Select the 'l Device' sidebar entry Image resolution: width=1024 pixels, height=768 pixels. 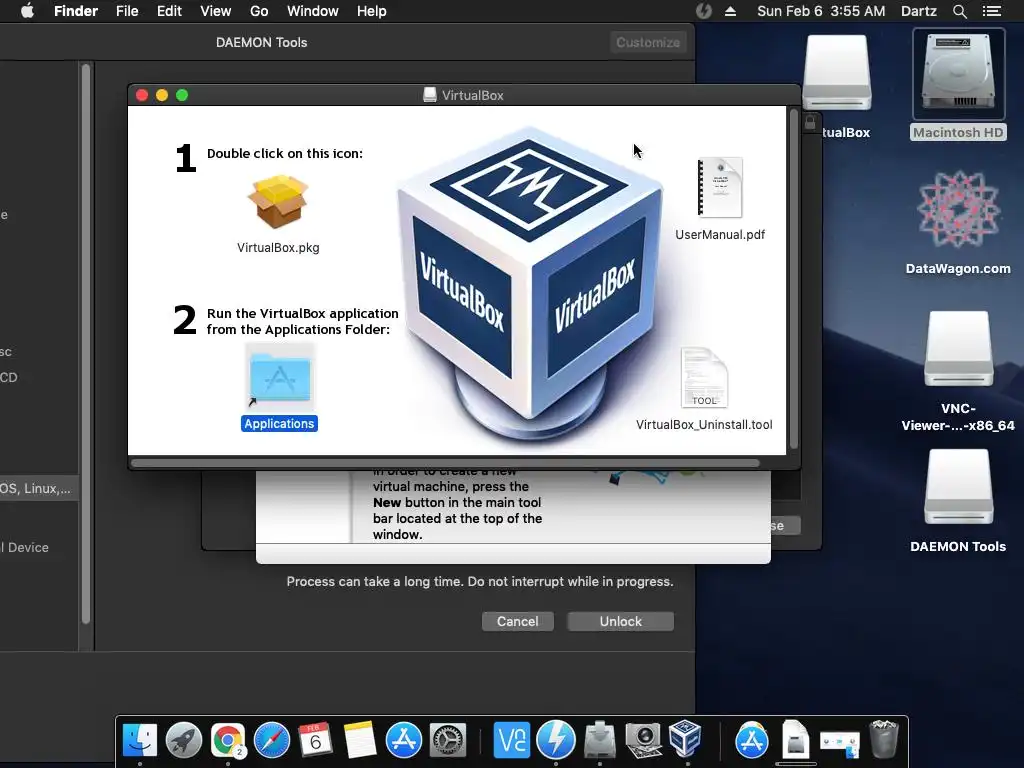(x=25, y=547)
